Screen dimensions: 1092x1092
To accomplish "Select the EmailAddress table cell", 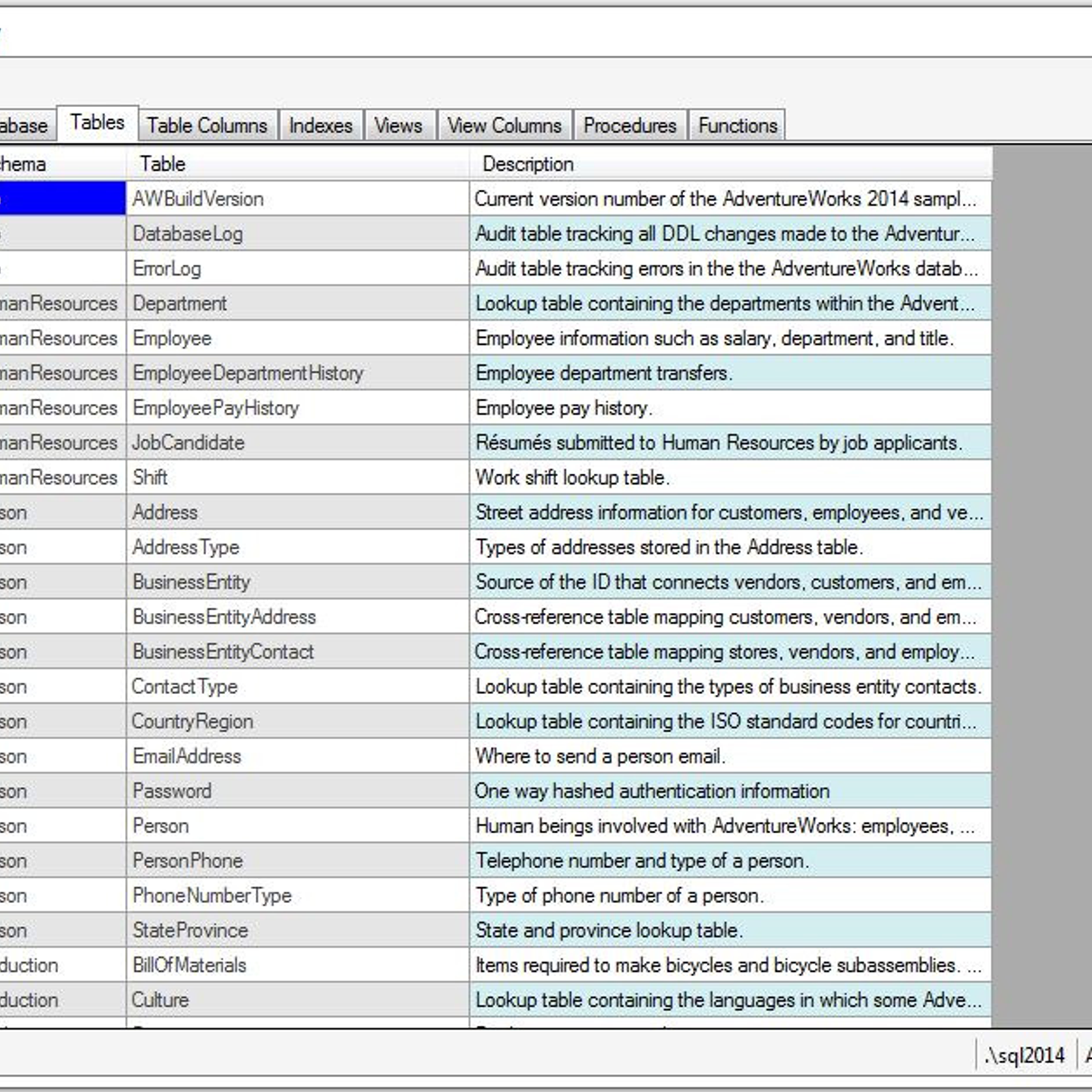I will (298, 756).
